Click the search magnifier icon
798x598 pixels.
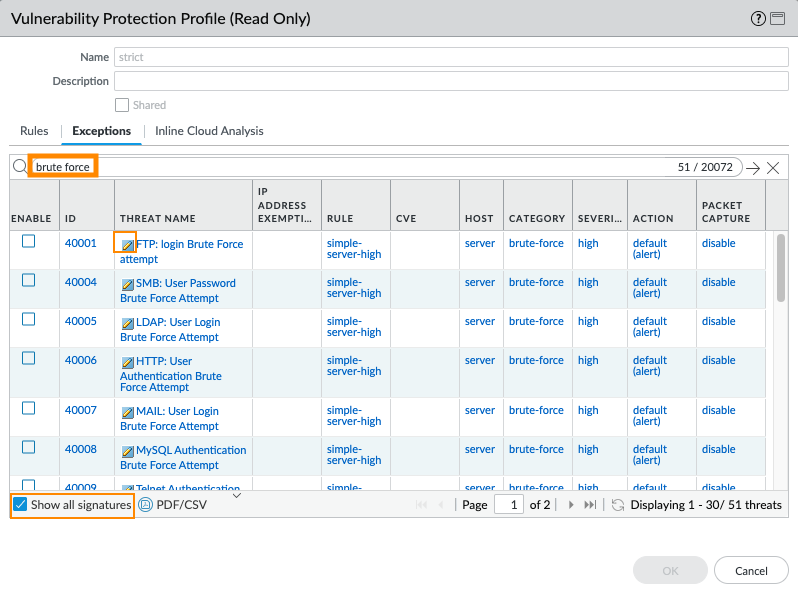(20, 167)
